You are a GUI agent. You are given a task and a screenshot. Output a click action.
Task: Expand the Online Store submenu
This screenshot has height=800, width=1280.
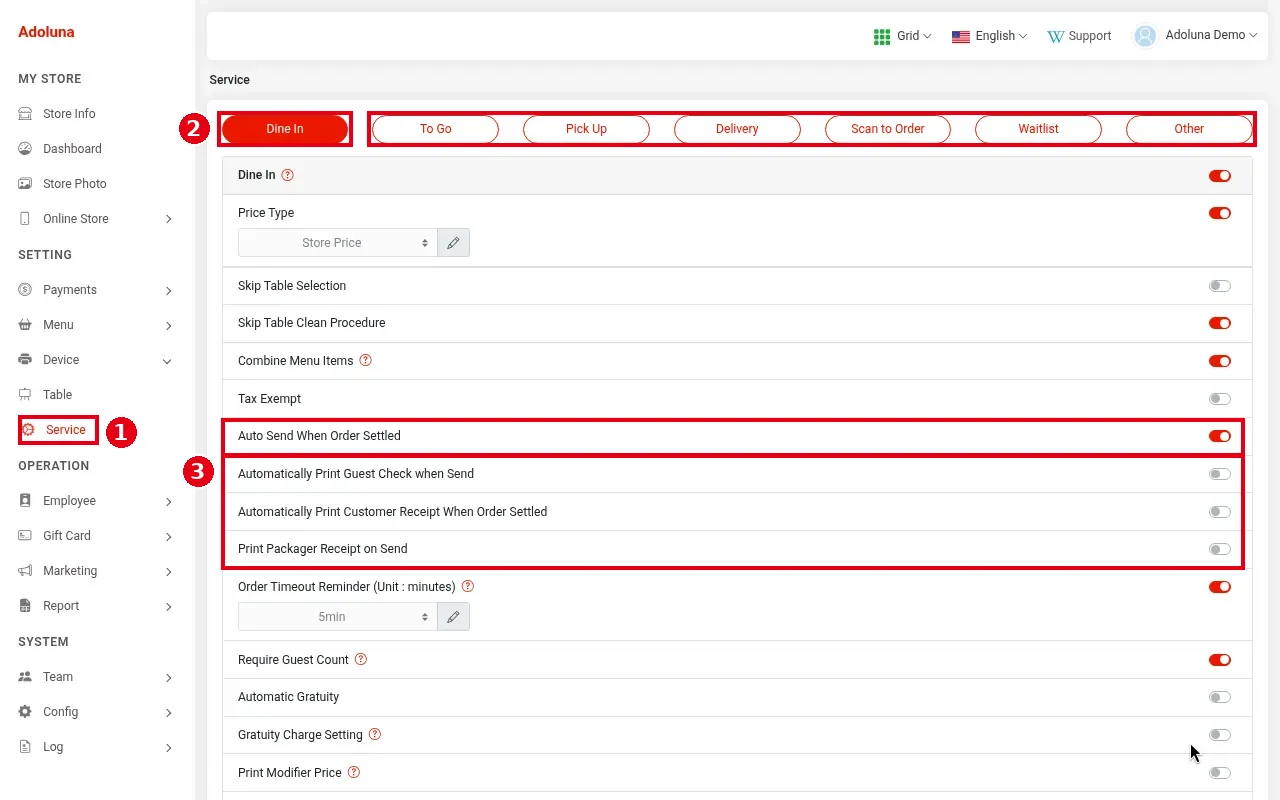95,219
